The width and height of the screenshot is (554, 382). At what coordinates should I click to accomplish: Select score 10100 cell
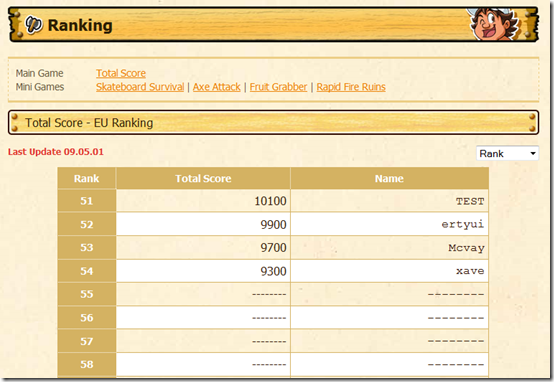(x=203, y=201)
